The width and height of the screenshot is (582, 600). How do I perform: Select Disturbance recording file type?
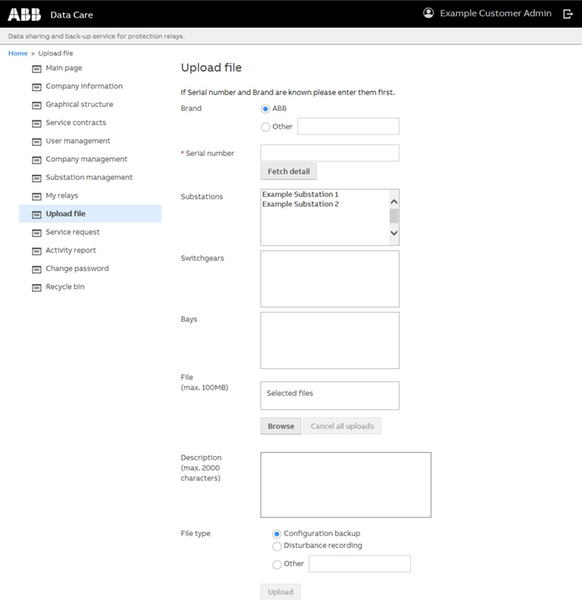277,546
